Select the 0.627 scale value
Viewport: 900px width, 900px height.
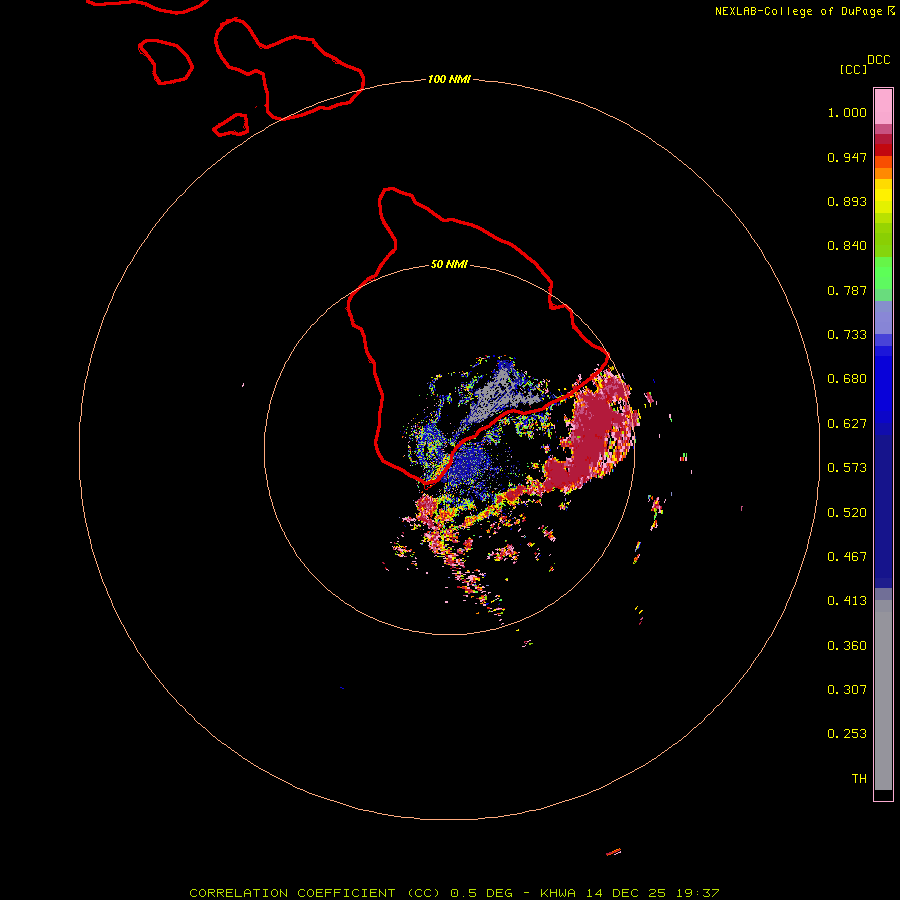tap(847, 424)
